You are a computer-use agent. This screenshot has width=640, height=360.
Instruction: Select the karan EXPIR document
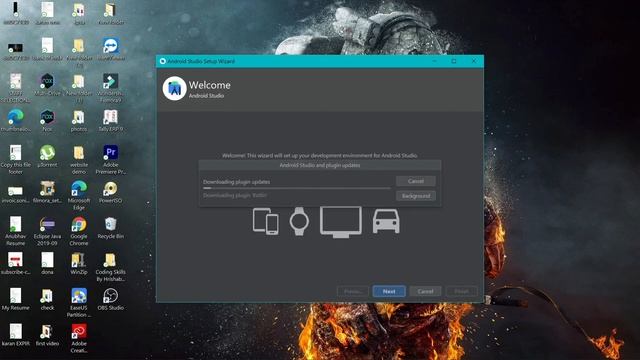coord(16,335)
